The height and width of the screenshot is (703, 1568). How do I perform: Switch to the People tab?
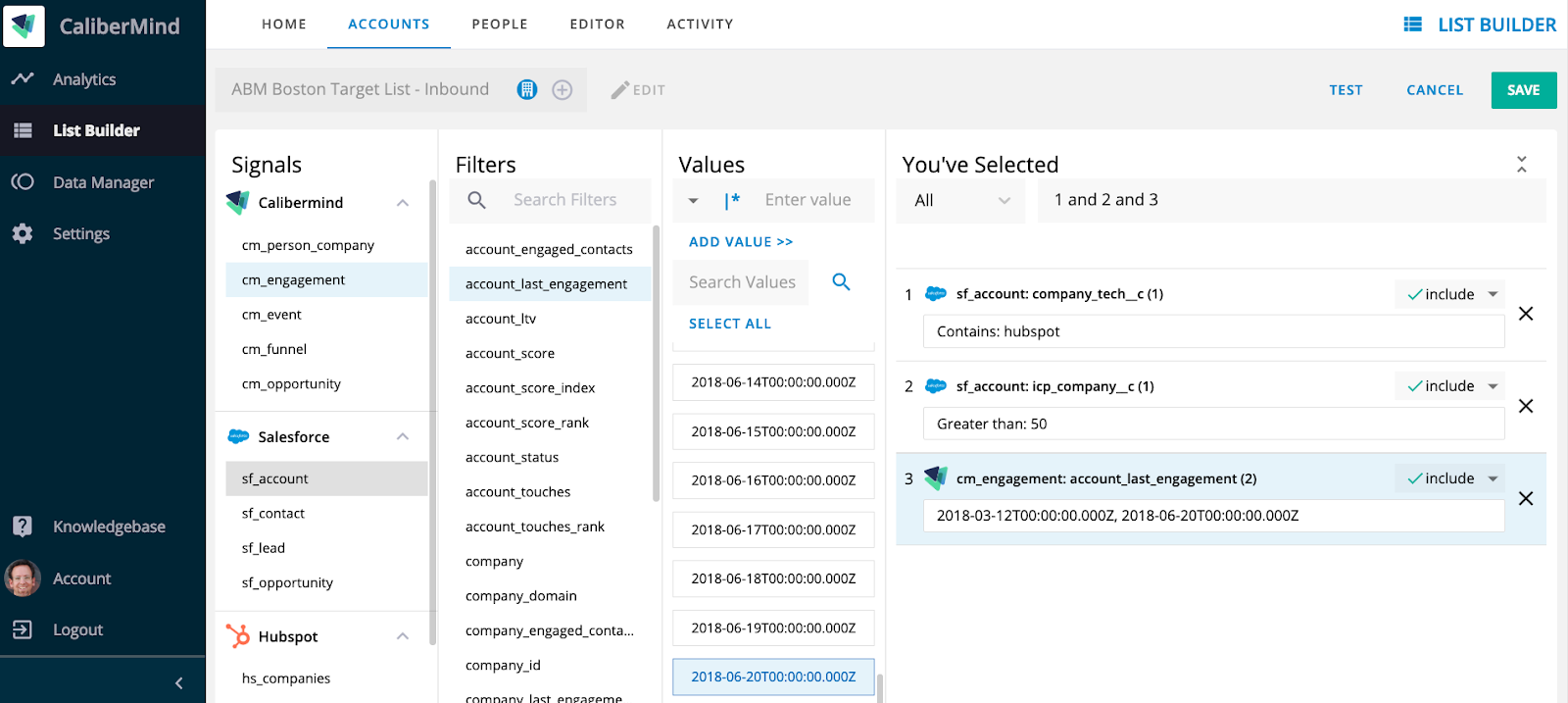500,25
